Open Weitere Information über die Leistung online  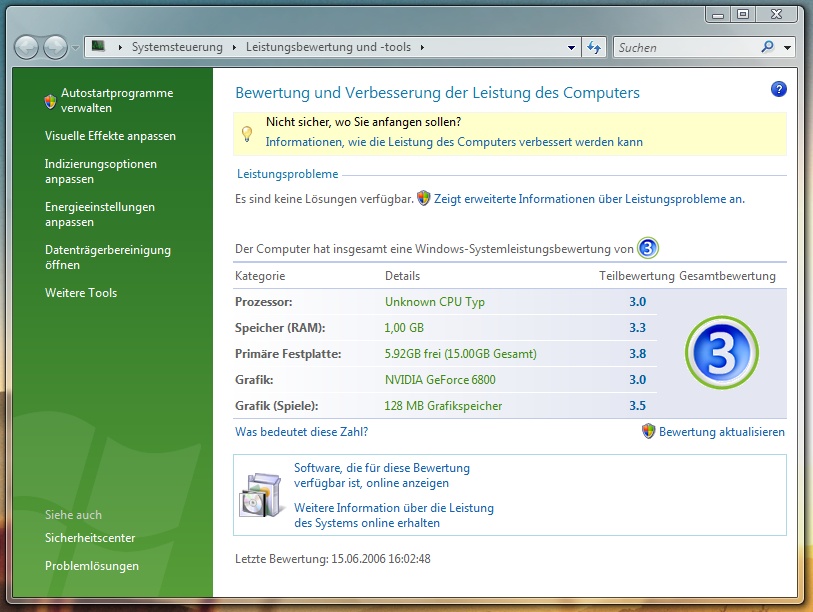tap(394, 515)
